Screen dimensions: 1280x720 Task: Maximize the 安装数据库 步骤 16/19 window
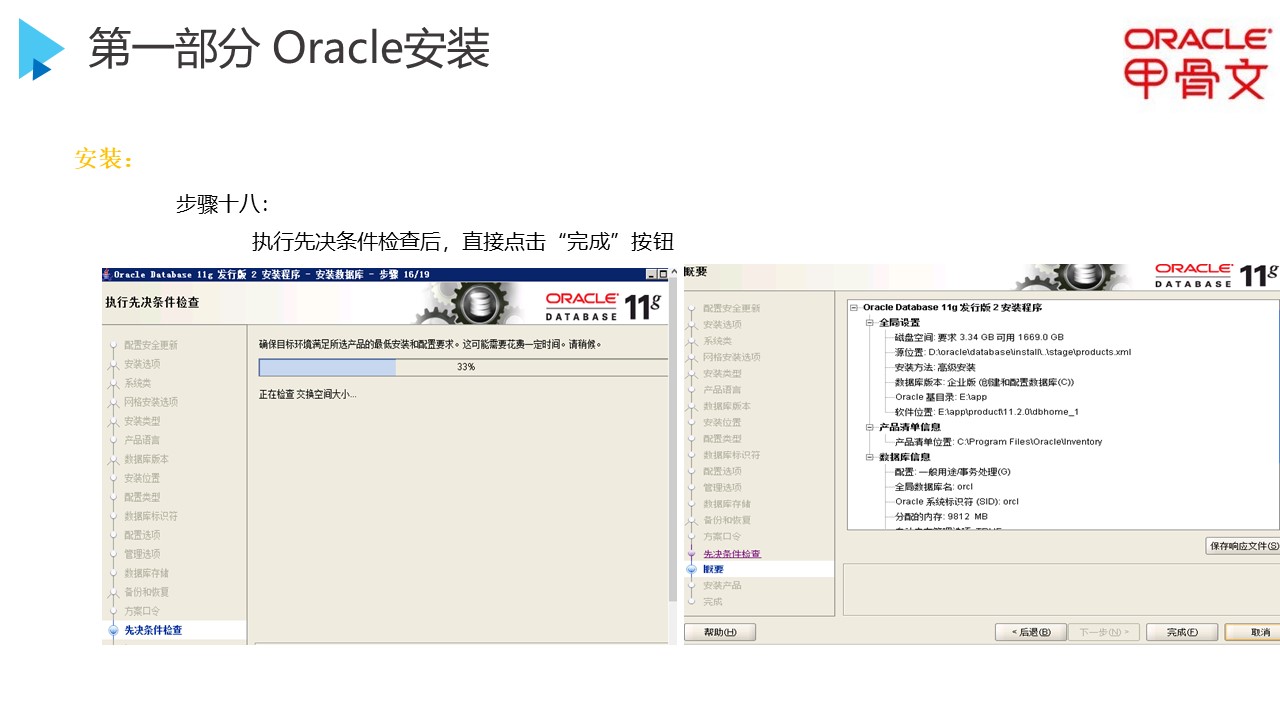[662, 274]
